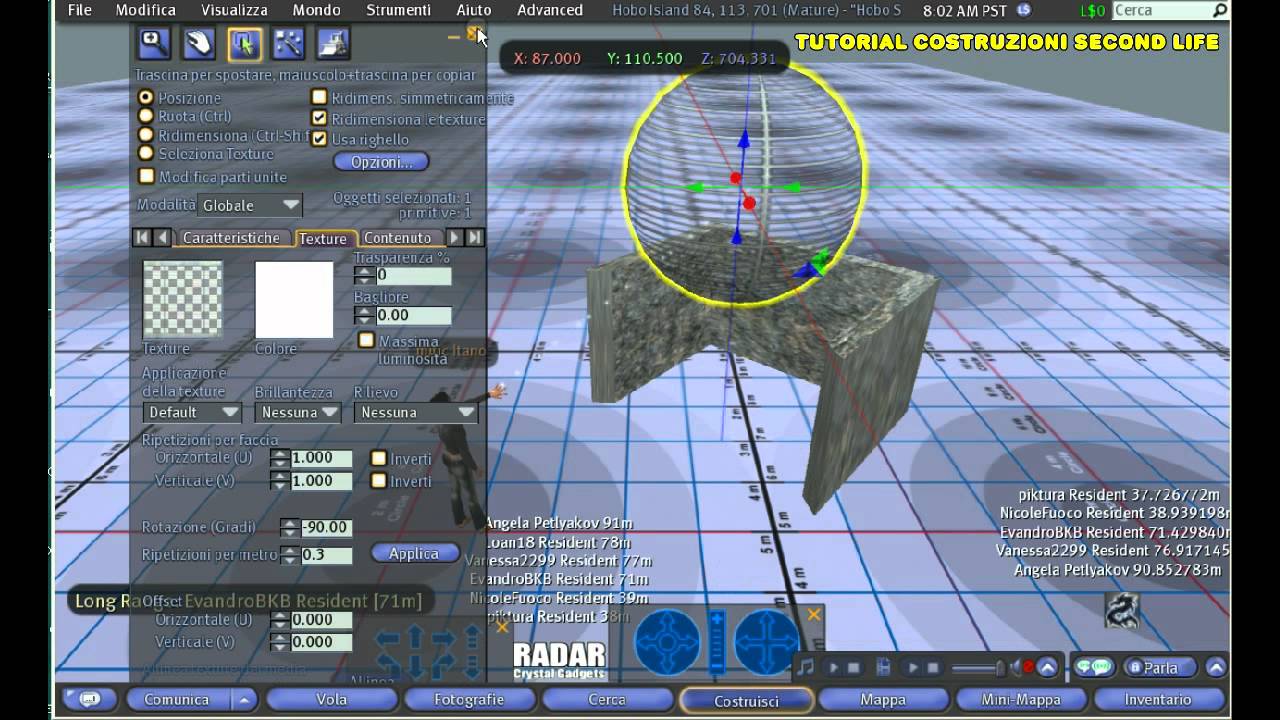Play the music stream
This screenshot has height=720, width=1280.
coord(833,667)
